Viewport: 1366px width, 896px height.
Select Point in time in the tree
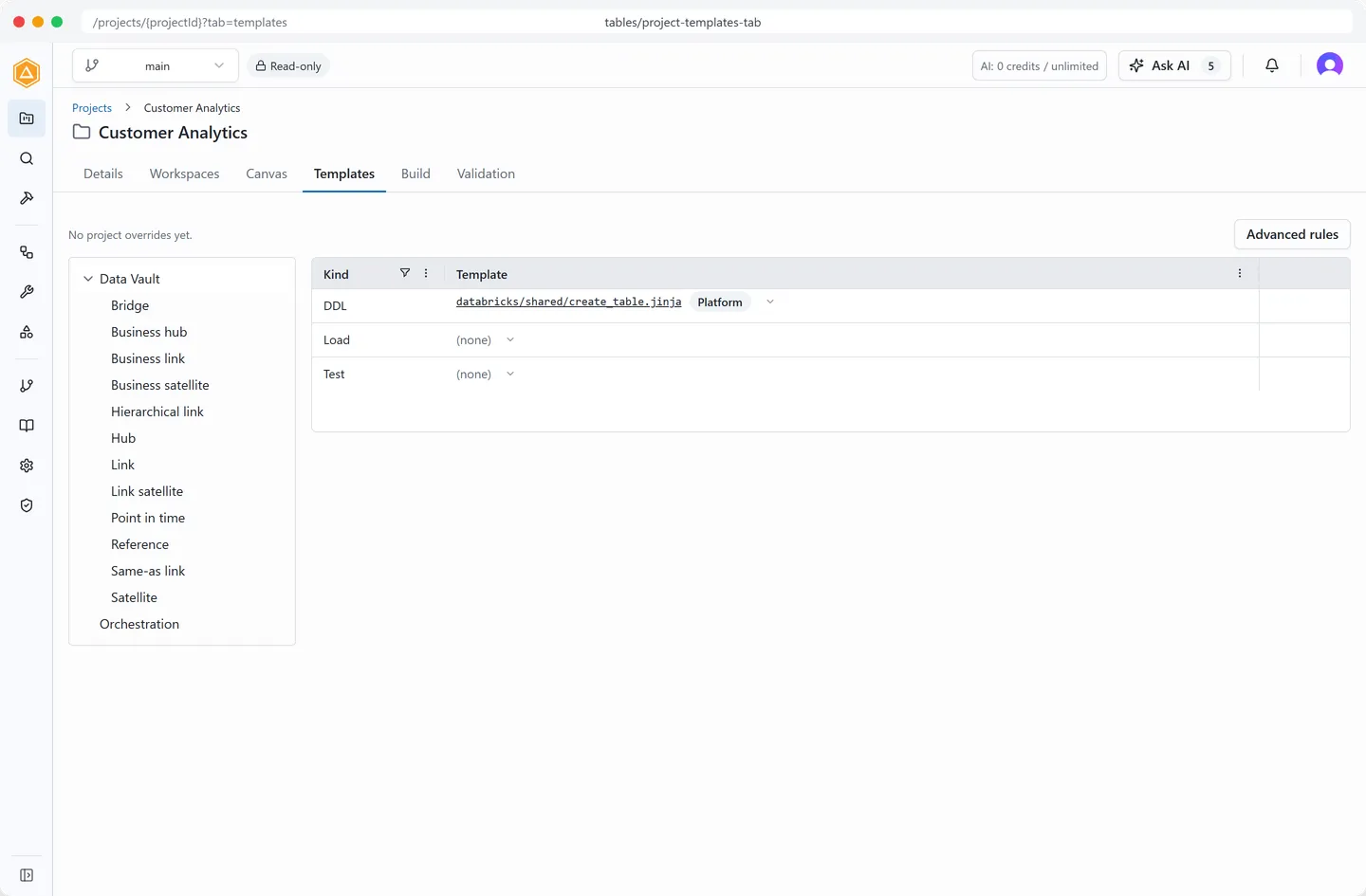148,518
